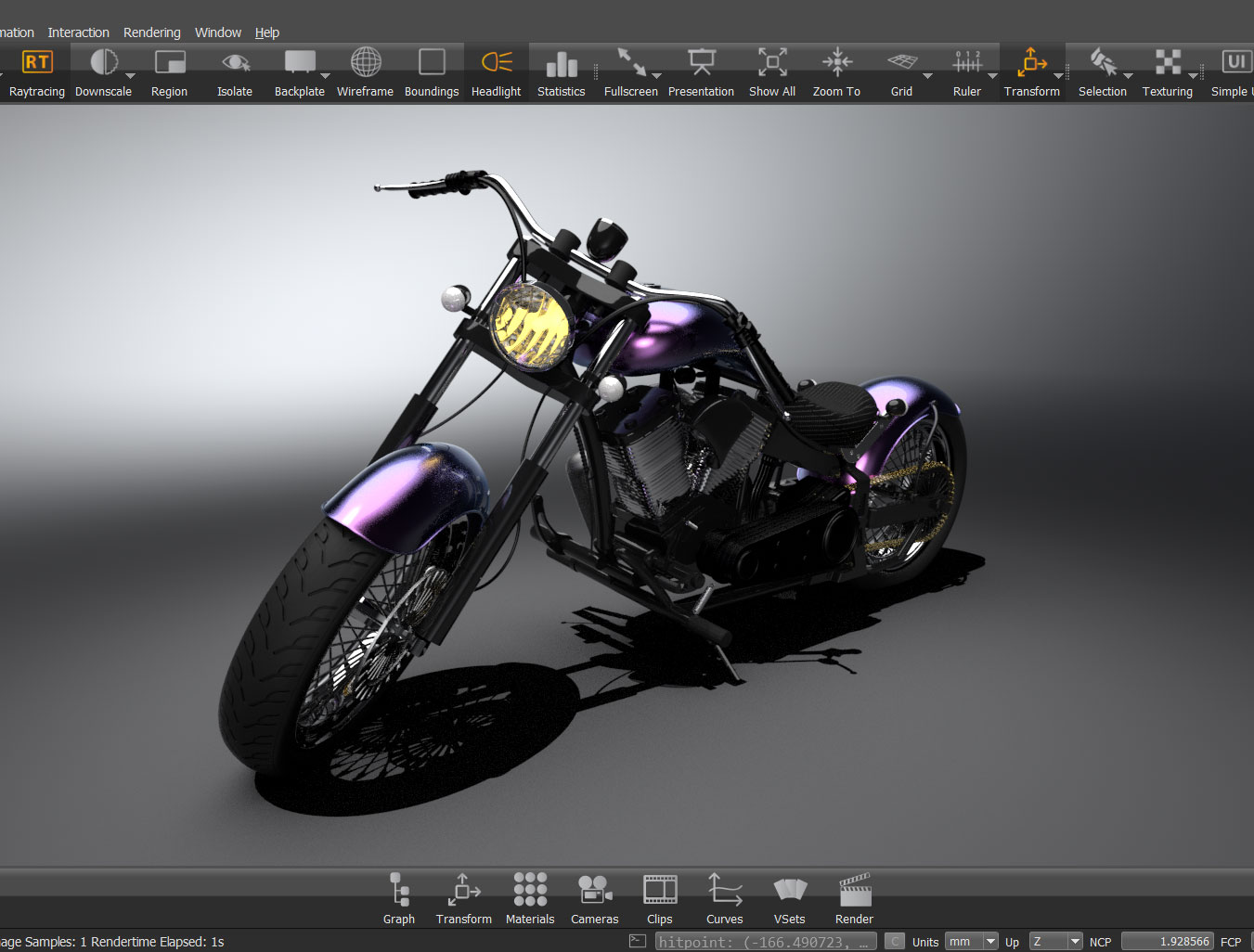Open the Rendering menu
The image size is (1254, 952).
point(152,32)
